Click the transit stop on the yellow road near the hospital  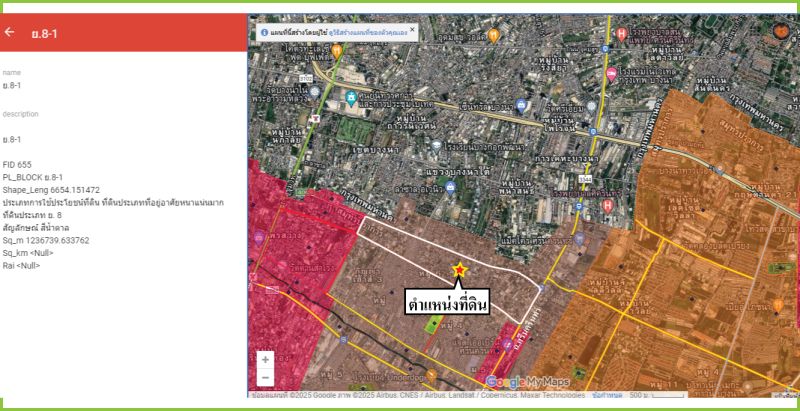click(605, 49)
